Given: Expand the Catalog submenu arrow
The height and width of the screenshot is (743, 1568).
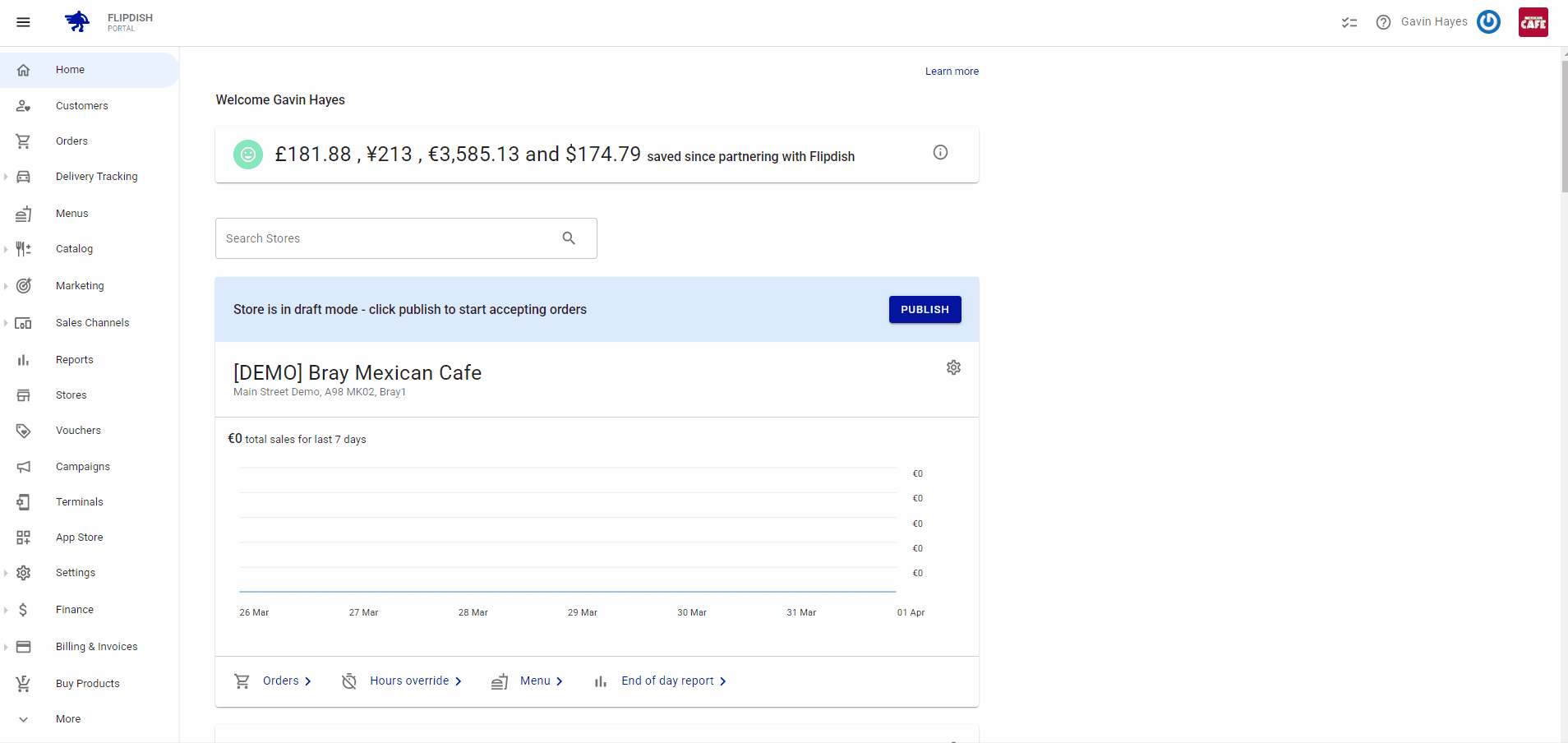Looking at the screenshot, I should pyautogui.click(x=6, y=249).
